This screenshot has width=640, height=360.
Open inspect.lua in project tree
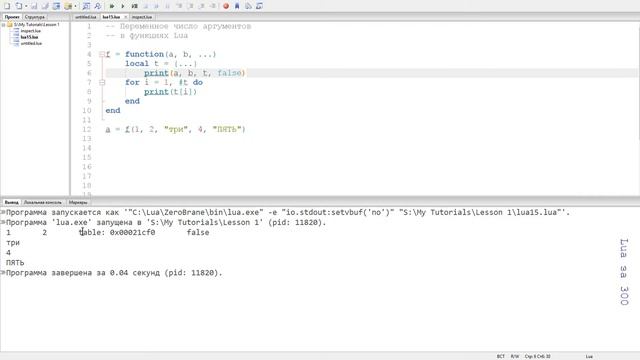coord(31,31)
